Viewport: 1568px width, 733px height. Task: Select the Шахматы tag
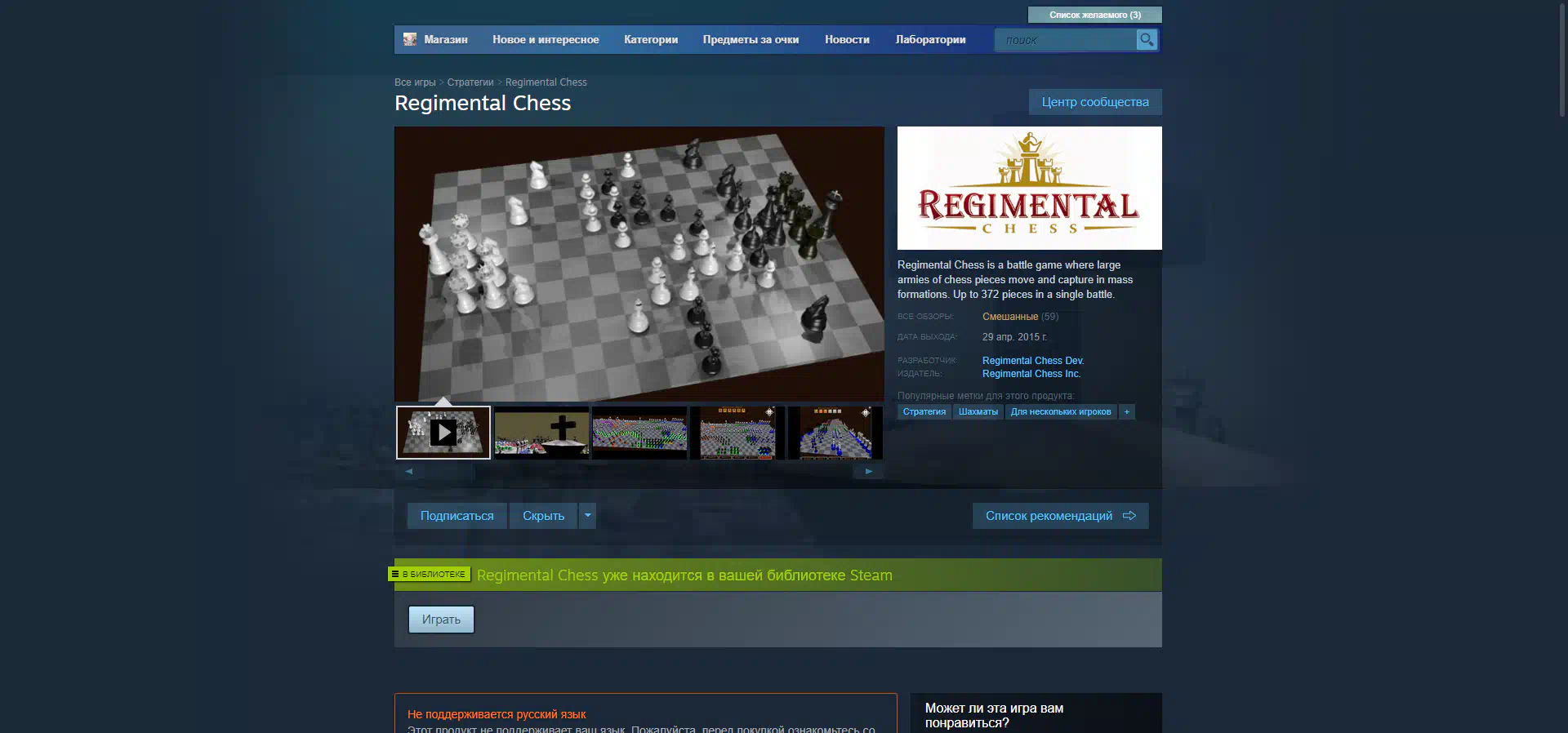978,412
